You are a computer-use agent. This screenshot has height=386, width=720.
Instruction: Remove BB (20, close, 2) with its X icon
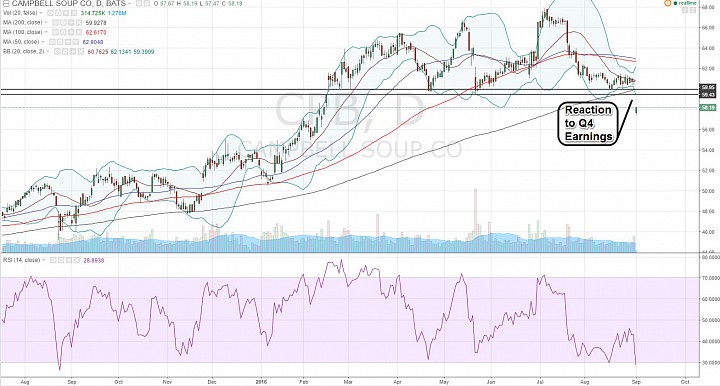tap(81, 51)
